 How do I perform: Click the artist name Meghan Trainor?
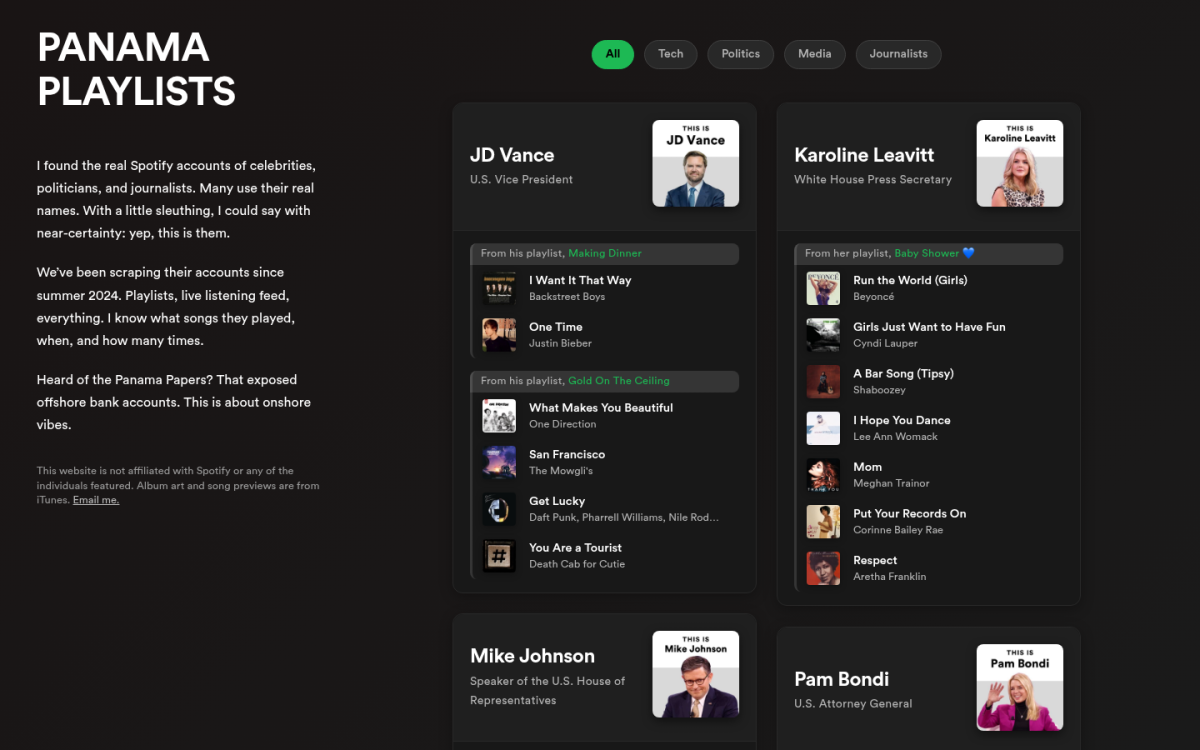pyautogui.click(x=891, y=484)
